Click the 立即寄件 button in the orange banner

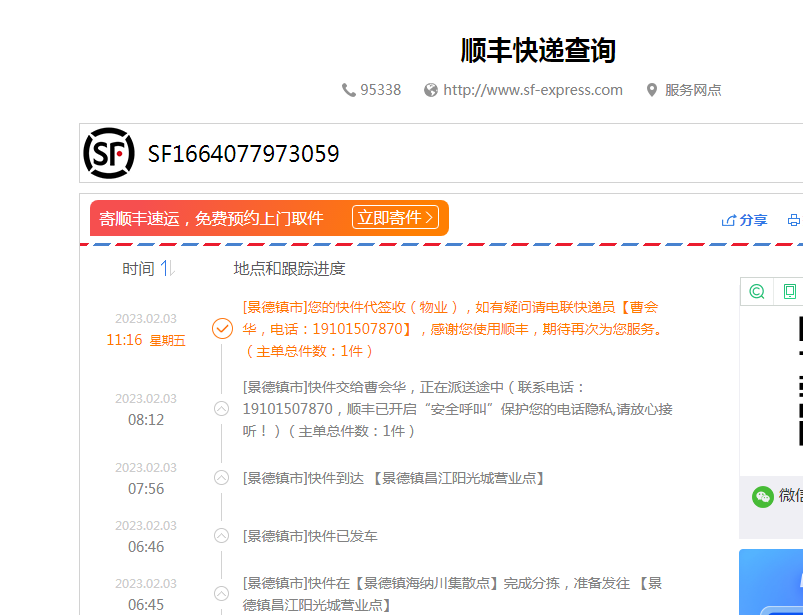395,218
